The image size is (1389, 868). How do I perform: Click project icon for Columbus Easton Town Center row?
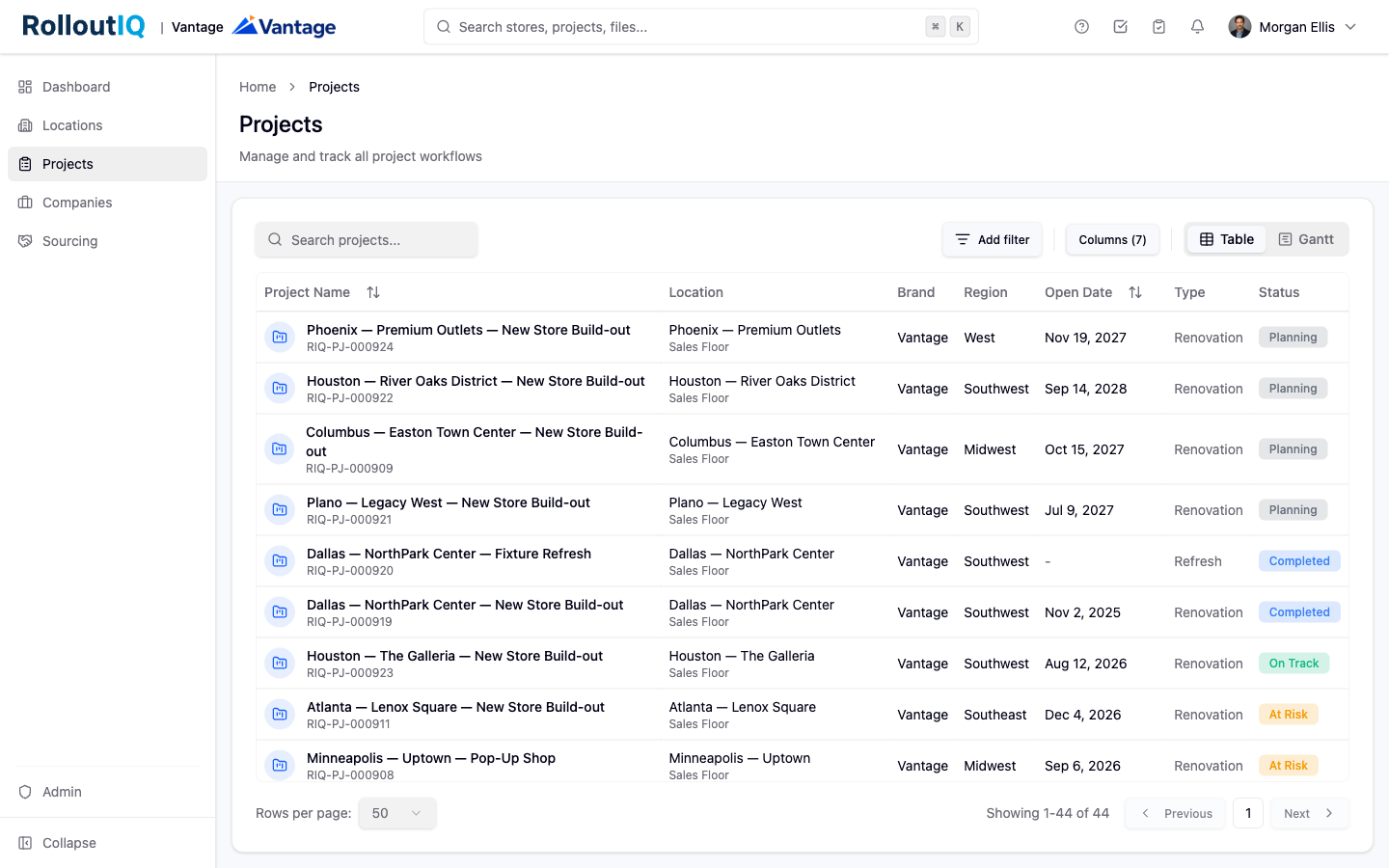[x=280, y=449]
